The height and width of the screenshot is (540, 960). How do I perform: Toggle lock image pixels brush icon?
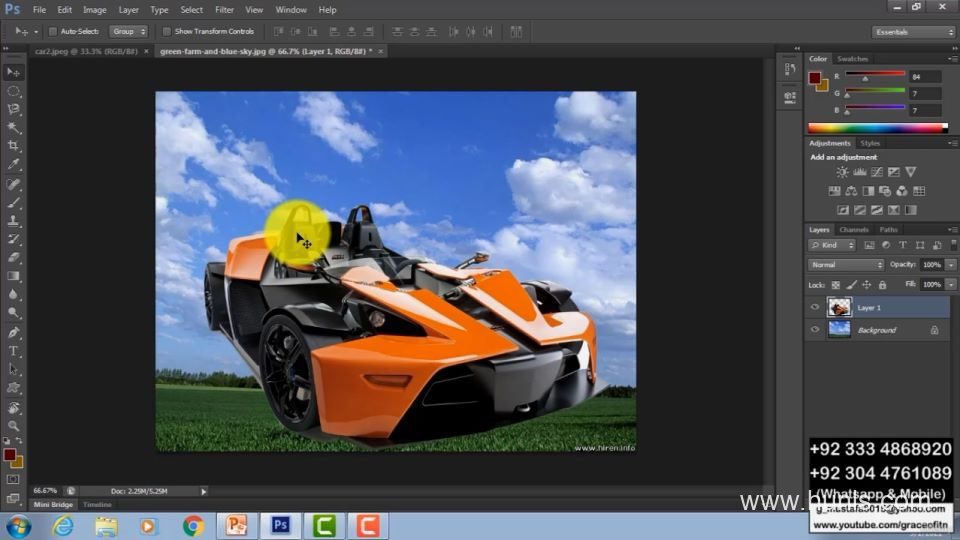pyautogui.click(x=851, y=285)
